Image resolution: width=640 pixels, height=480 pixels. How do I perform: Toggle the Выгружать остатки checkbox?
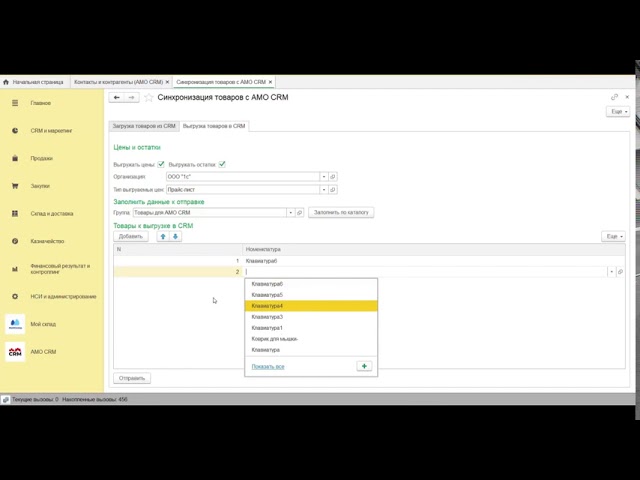[x=222, y=164]
